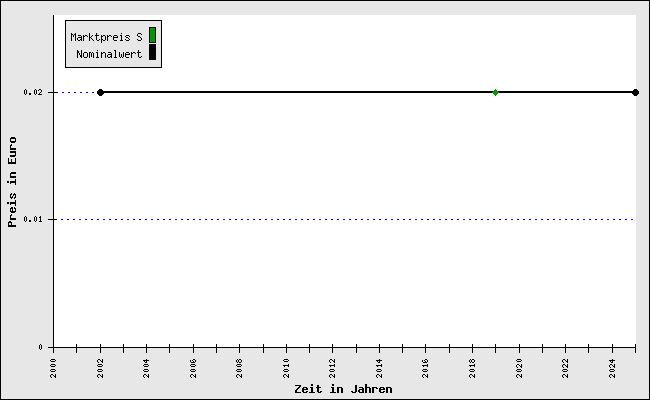Click the 'Preis in Euro' axis title
The width and height of the screenshot is (650, 400).
click(x=12, y=182)
